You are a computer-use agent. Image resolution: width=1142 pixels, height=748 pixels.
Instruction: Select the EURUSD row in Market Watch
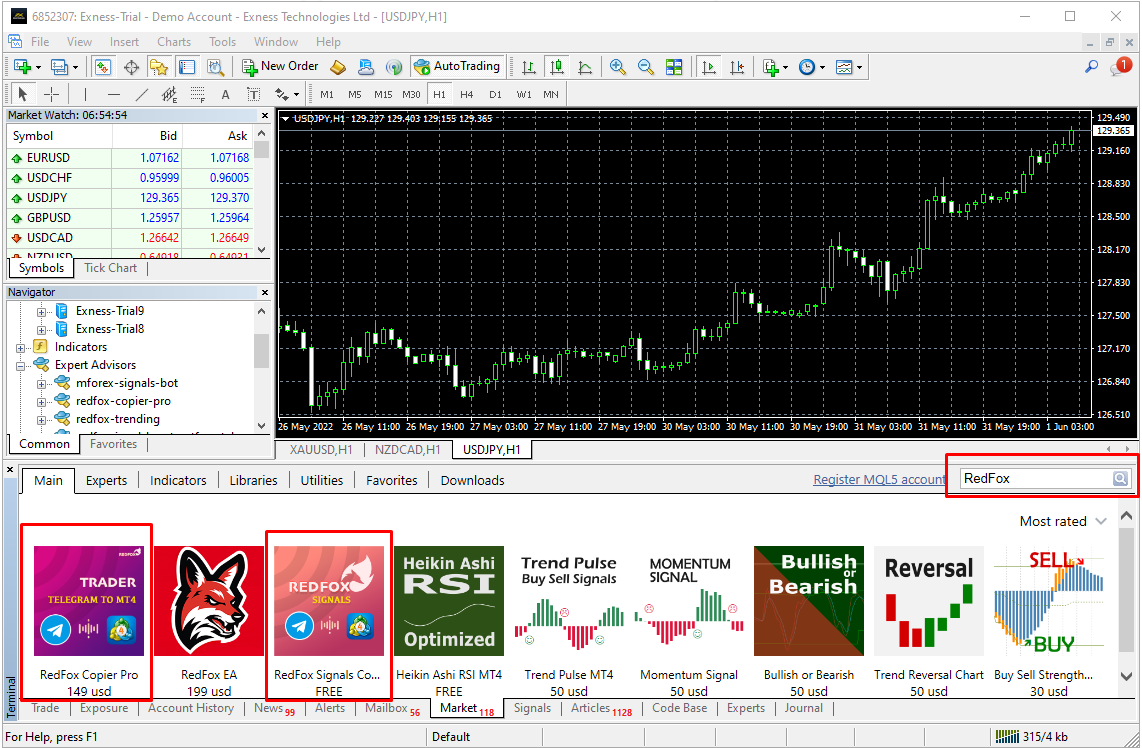pyautogui.click(x=131, y=157)
